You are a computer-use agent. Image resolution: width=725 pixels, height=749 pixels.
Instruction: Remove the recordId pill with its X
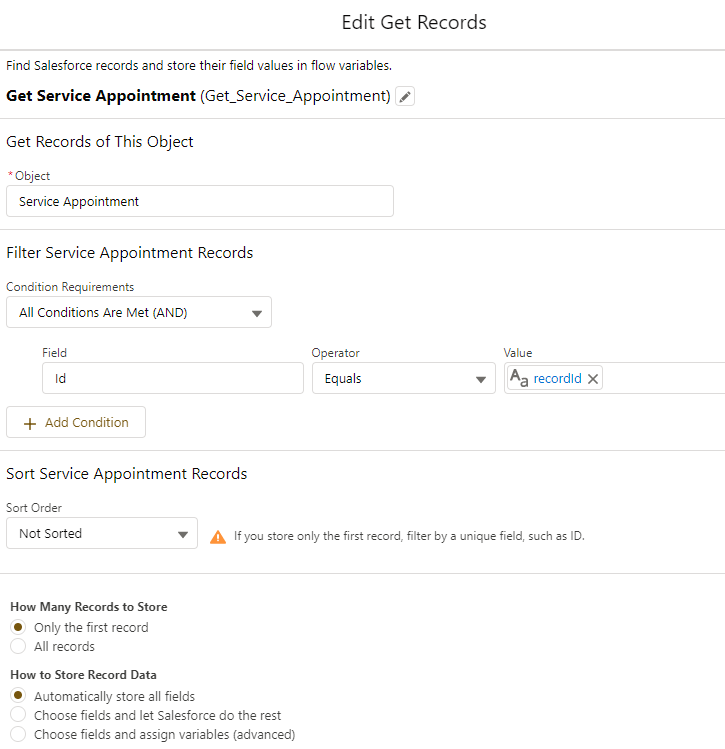pyautogui.click(x=593, y=378)
